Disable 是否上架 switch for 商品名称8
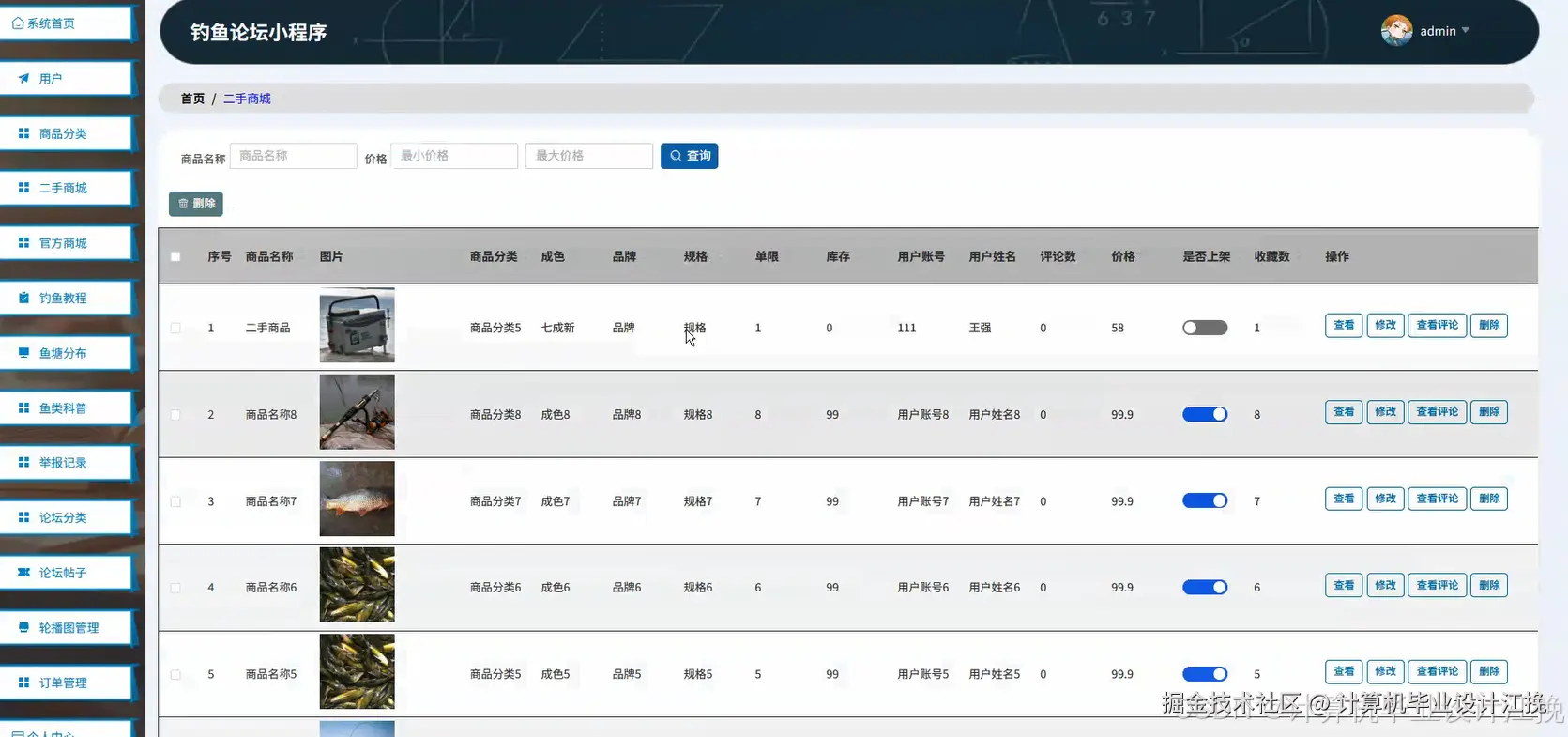This screenshot has height=737, width=1568. tap(1205, 414)
